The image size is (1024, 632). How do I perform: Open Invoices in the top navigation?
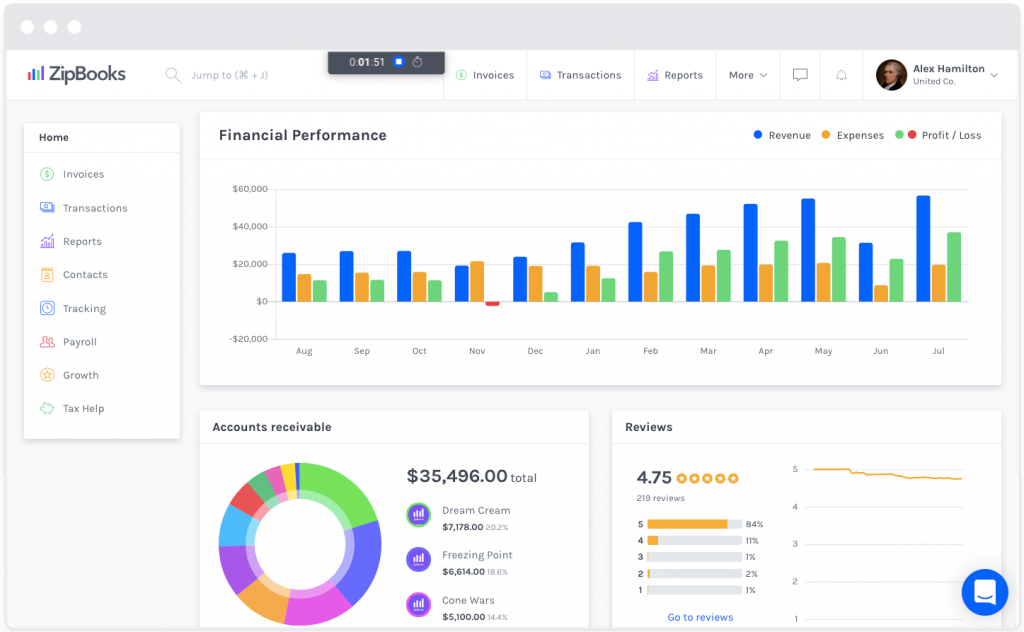coord(485,75)
